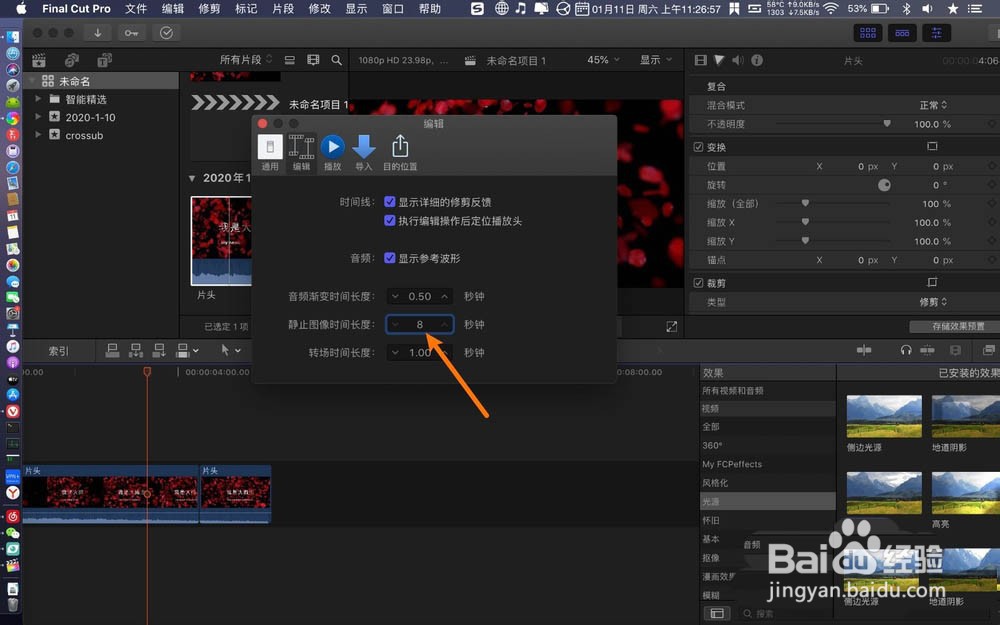Viewport: 1000px width, 625px height.
Task: Toggle 执行编辑操作后定位播放头 checkbox
Action: click(x=390, y=221)
